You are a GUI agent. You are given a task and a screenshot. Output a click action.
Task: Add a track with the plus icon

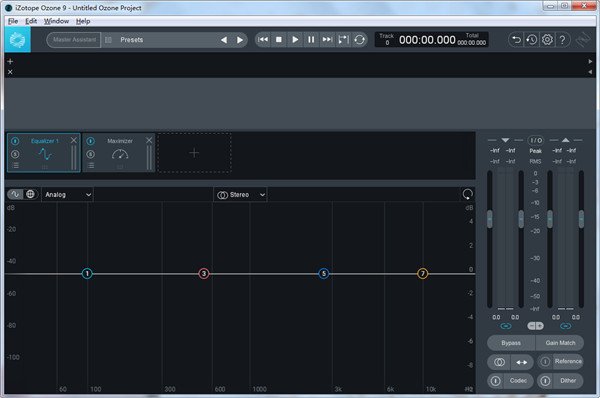tap(10, 61)
